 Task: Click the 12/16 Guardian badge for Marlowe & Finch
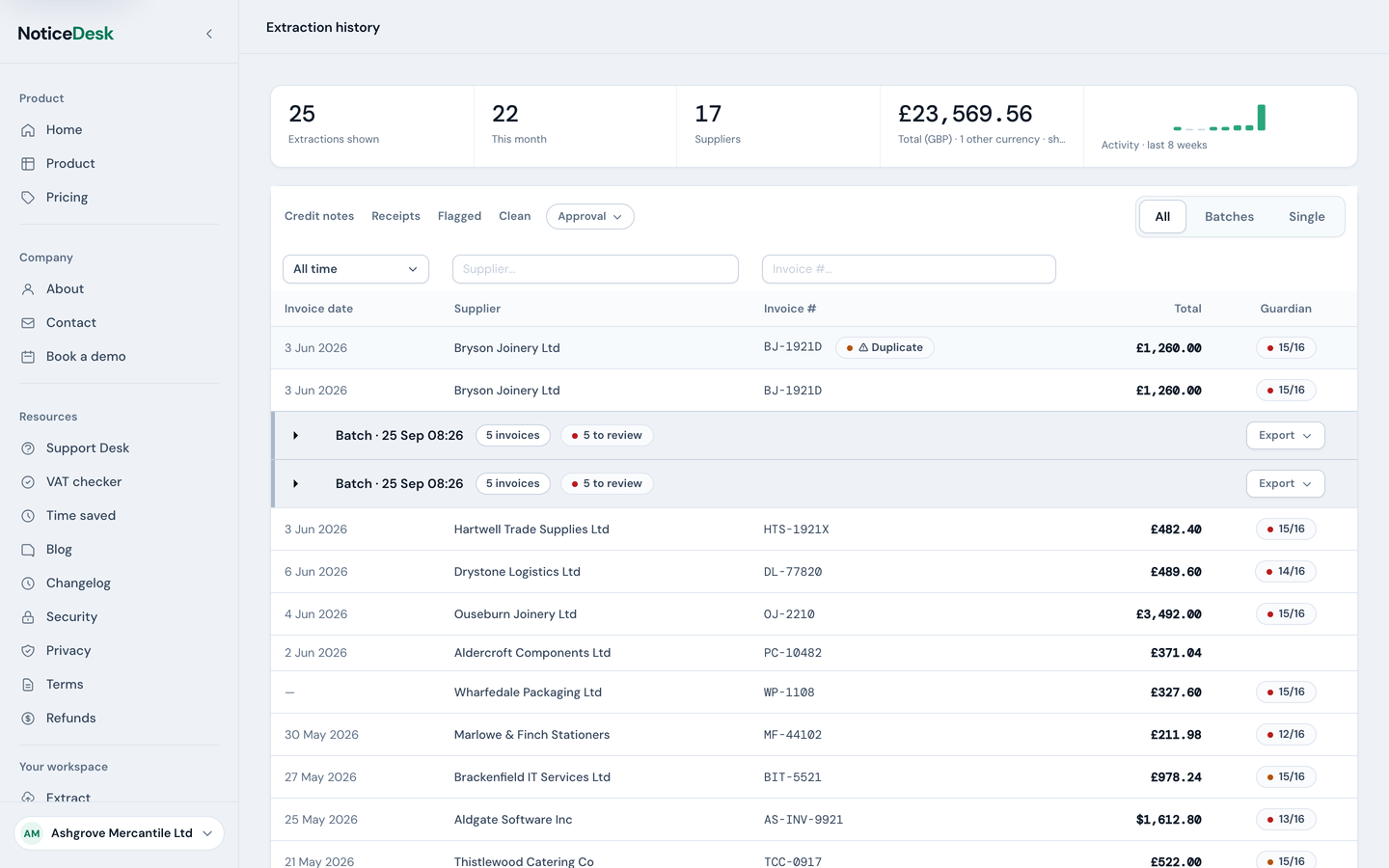click(1286, 735)
